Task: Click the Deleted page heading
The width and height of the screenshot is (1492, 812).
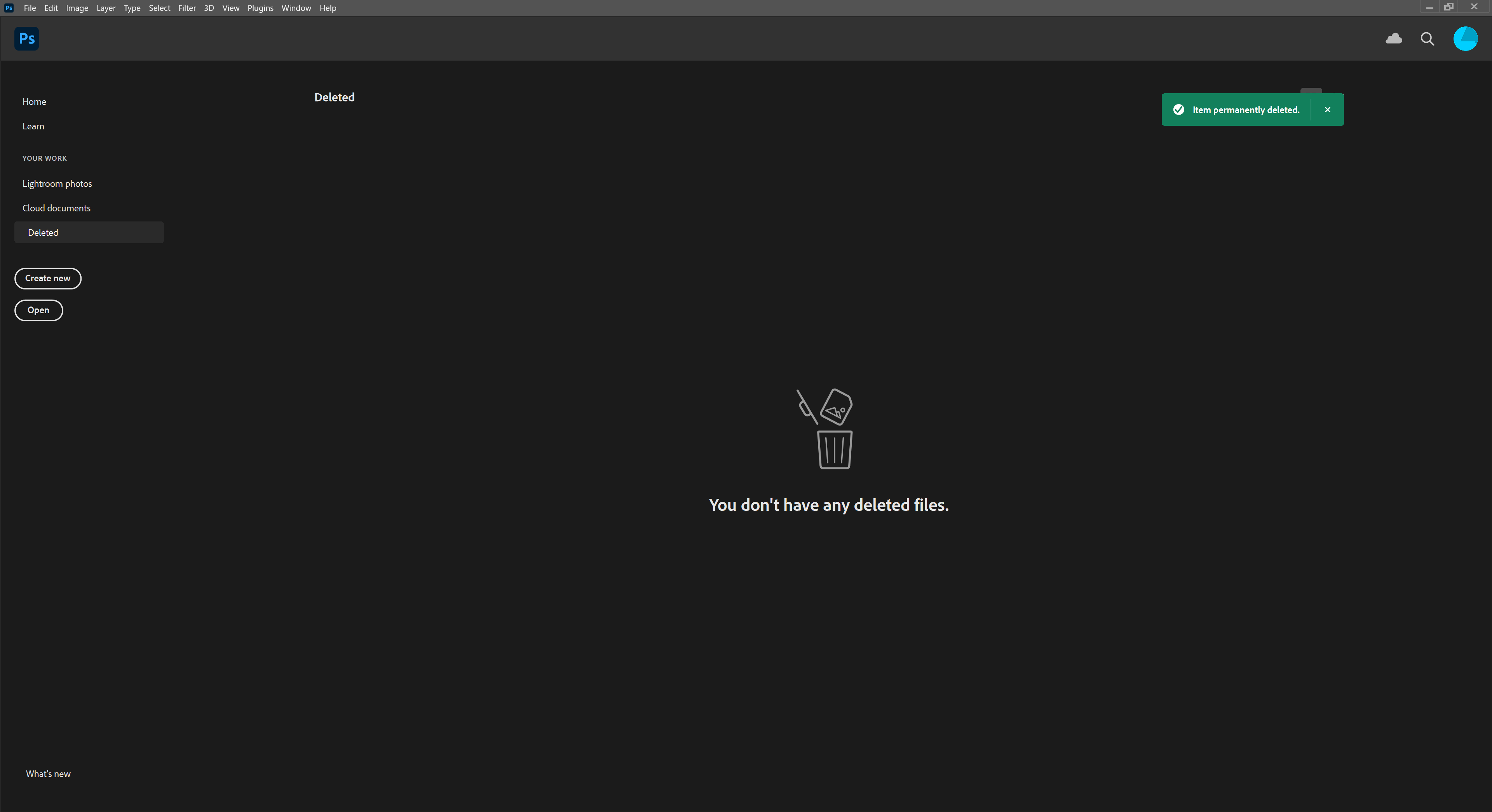Action: [334, 97]
